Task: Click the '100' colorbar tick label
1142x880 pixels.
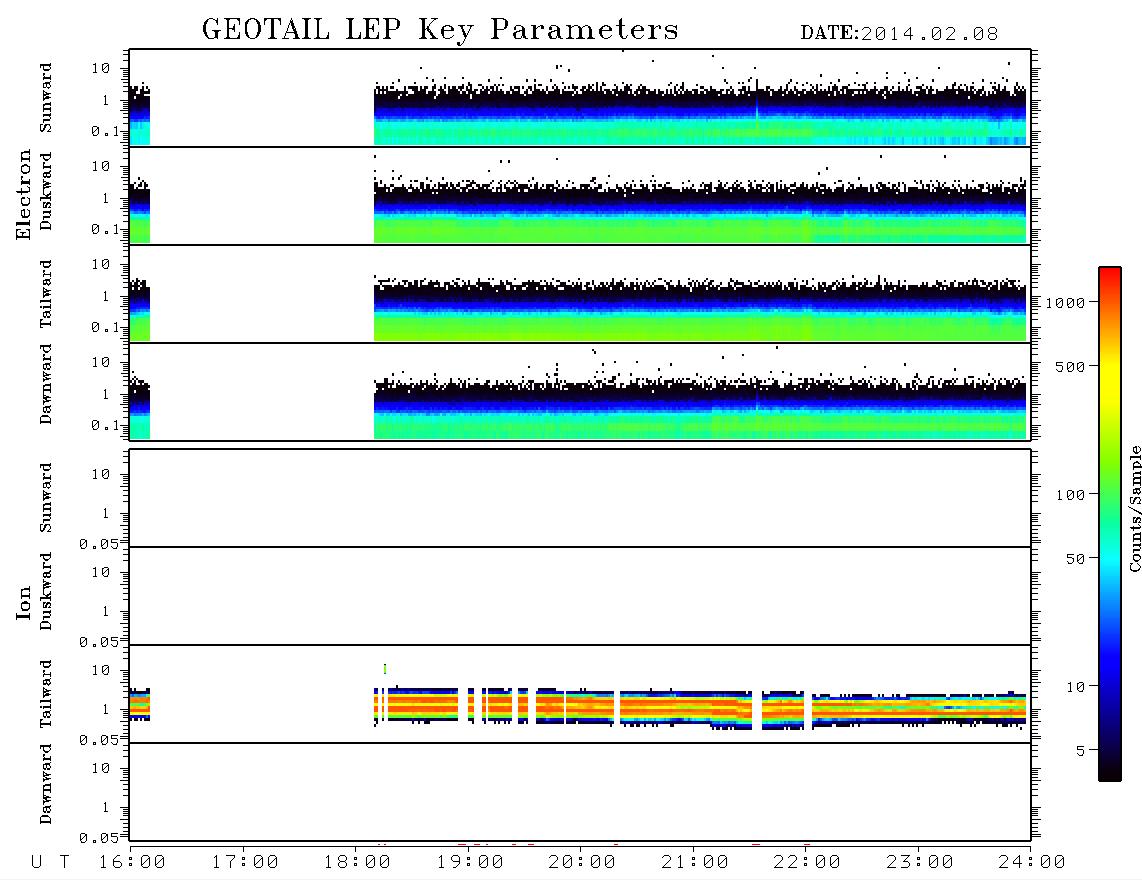Action: tap(1071, 495)
